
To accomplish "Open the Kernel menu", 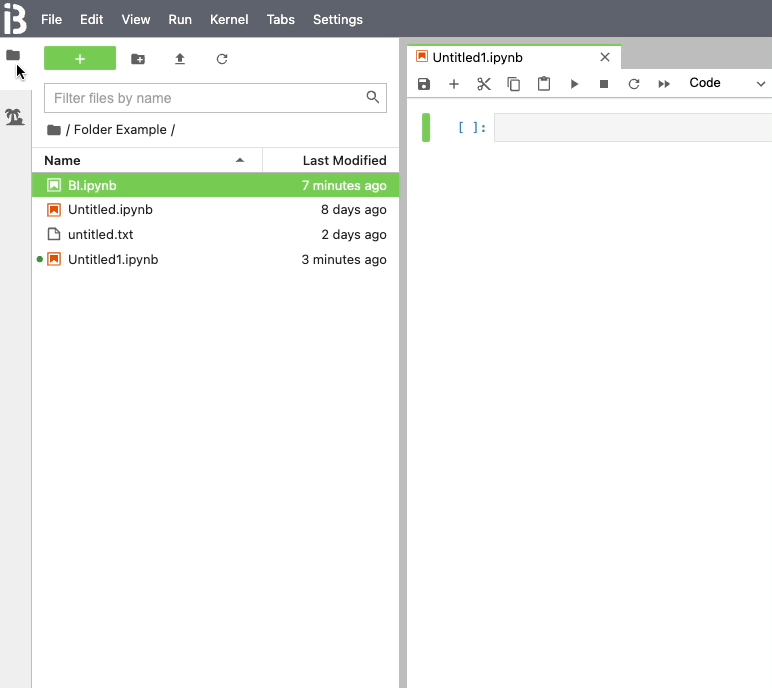I will 229,19.
